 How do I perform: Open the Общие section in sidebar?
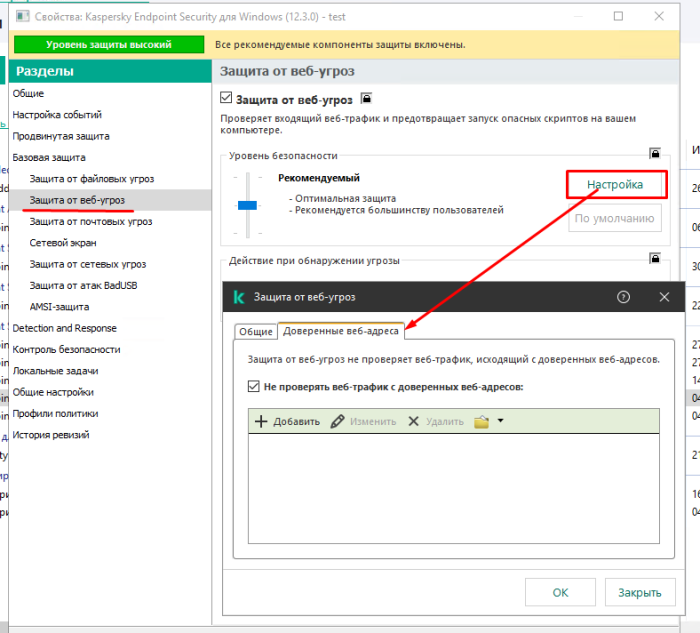tap(28, 93)
